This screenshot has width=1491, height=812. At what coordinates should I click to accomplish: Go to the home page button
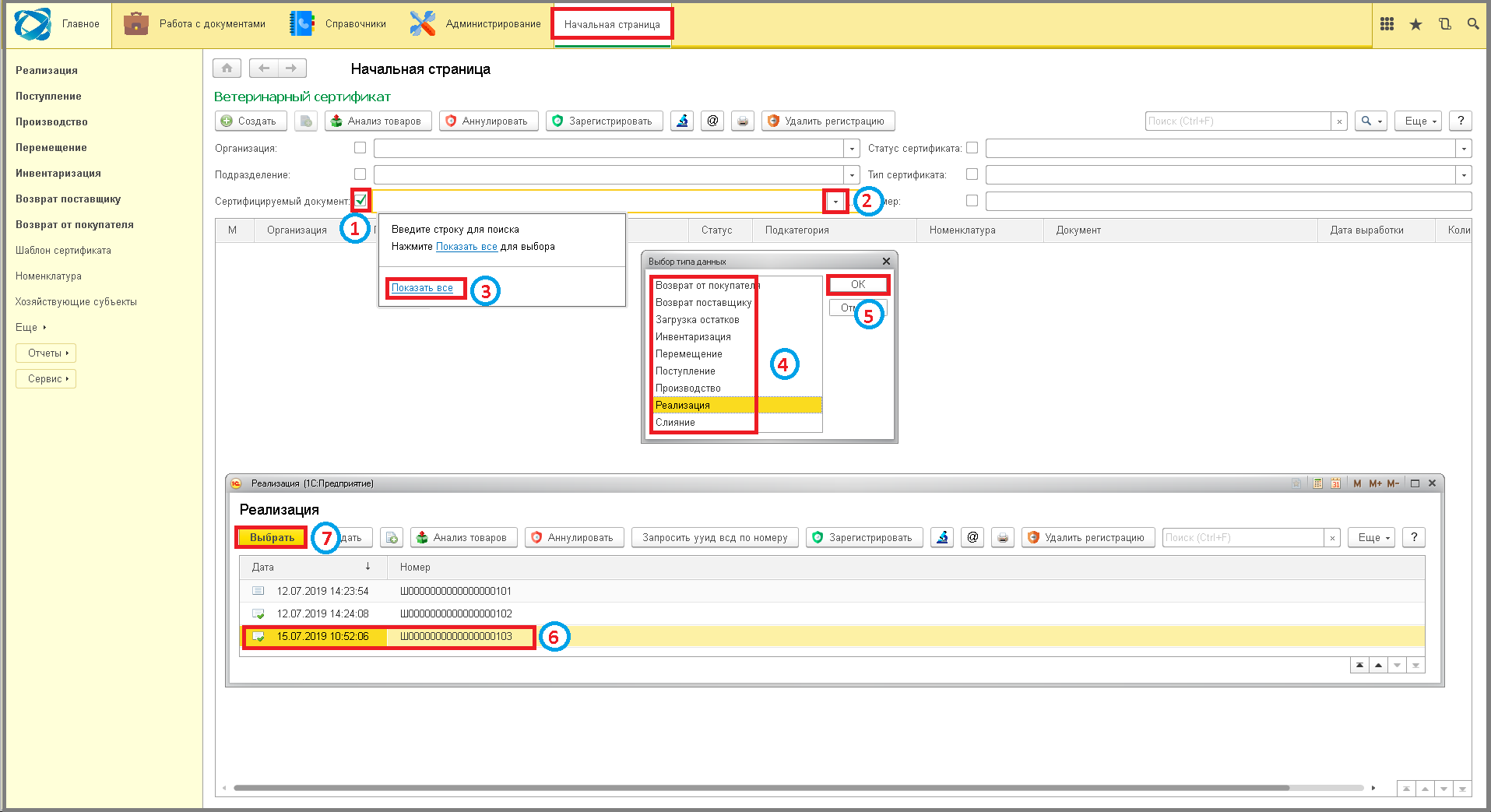(x=227, y=69)
